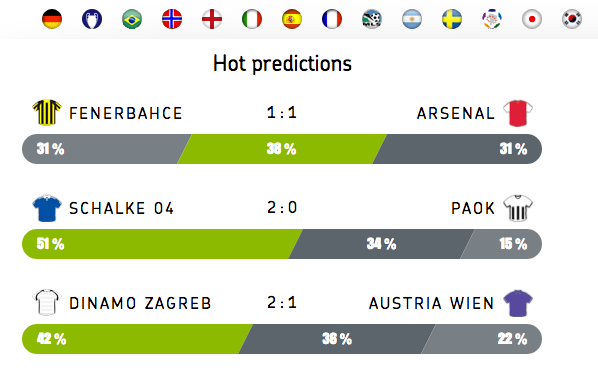
Task: Open the MLS soccer ball icon
Action: 372,19
